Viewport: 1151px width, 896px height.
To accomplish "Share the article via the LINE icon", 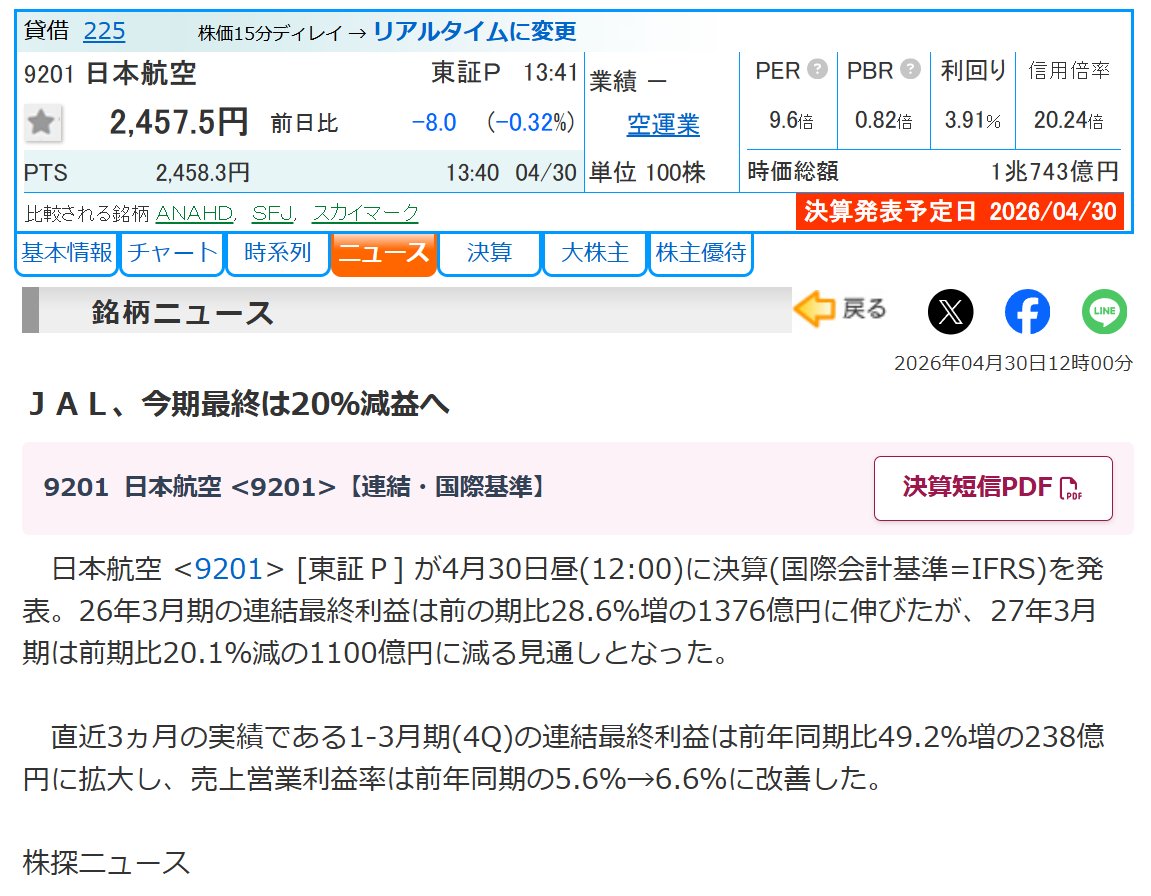I will tap(1104, 312).
